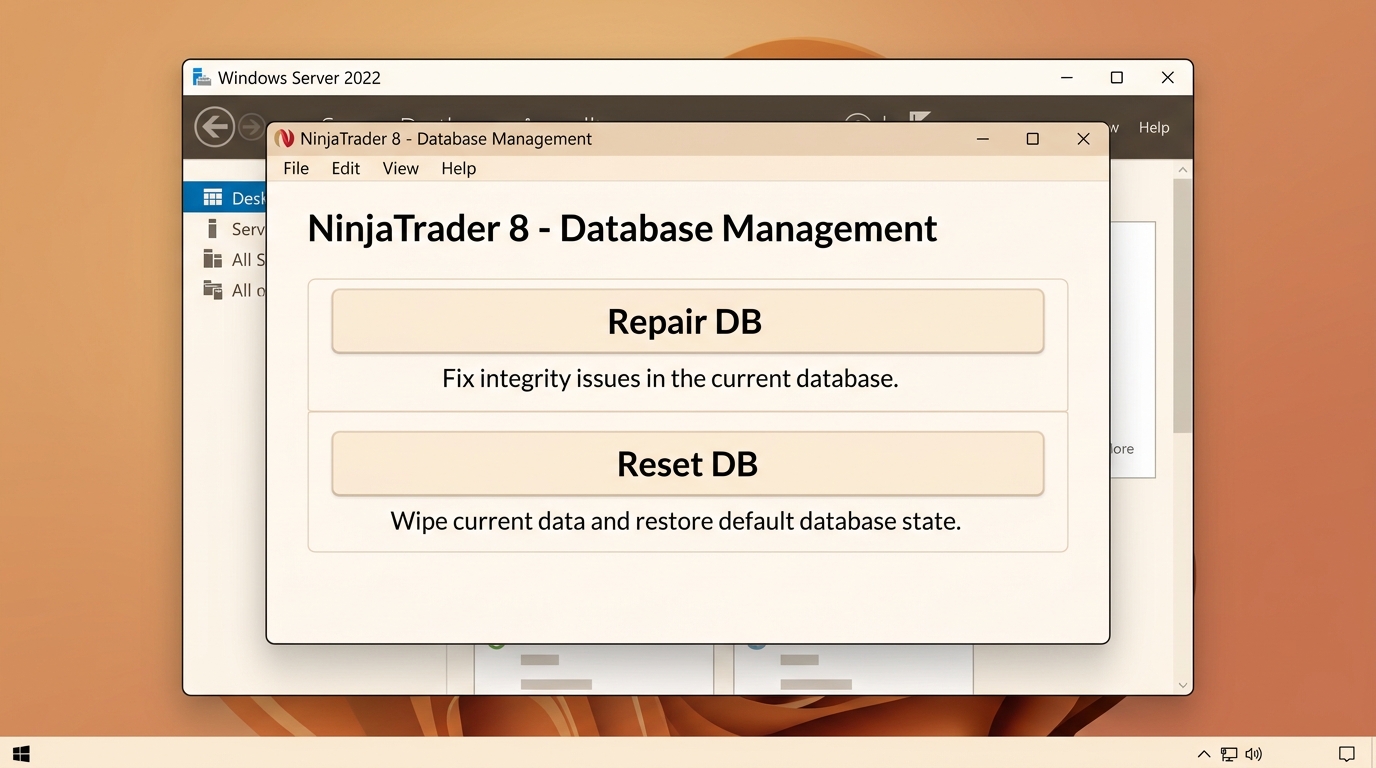Click the volume speaker icon in taskbar
Viewport: 1376px width, 768px height.
click(1254, 754)
